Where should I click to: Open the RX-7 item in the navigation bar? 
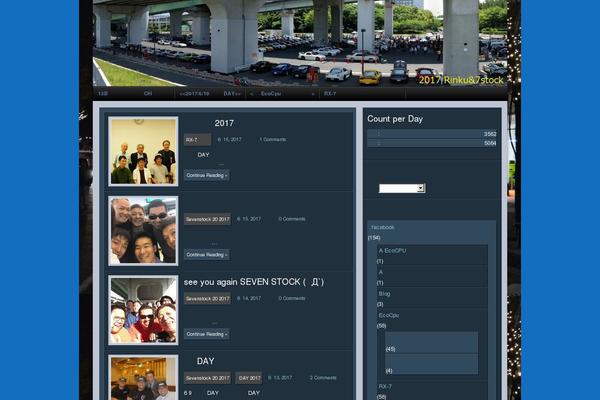point(330,94)
